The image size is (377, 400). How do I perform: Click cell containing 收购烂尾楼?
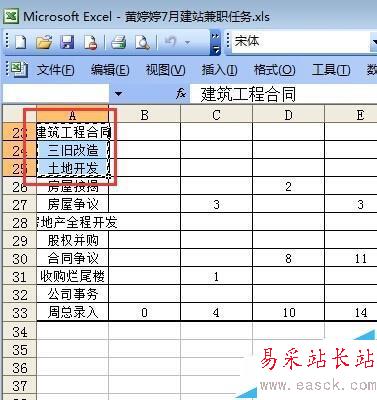click(x=72, y=276)
